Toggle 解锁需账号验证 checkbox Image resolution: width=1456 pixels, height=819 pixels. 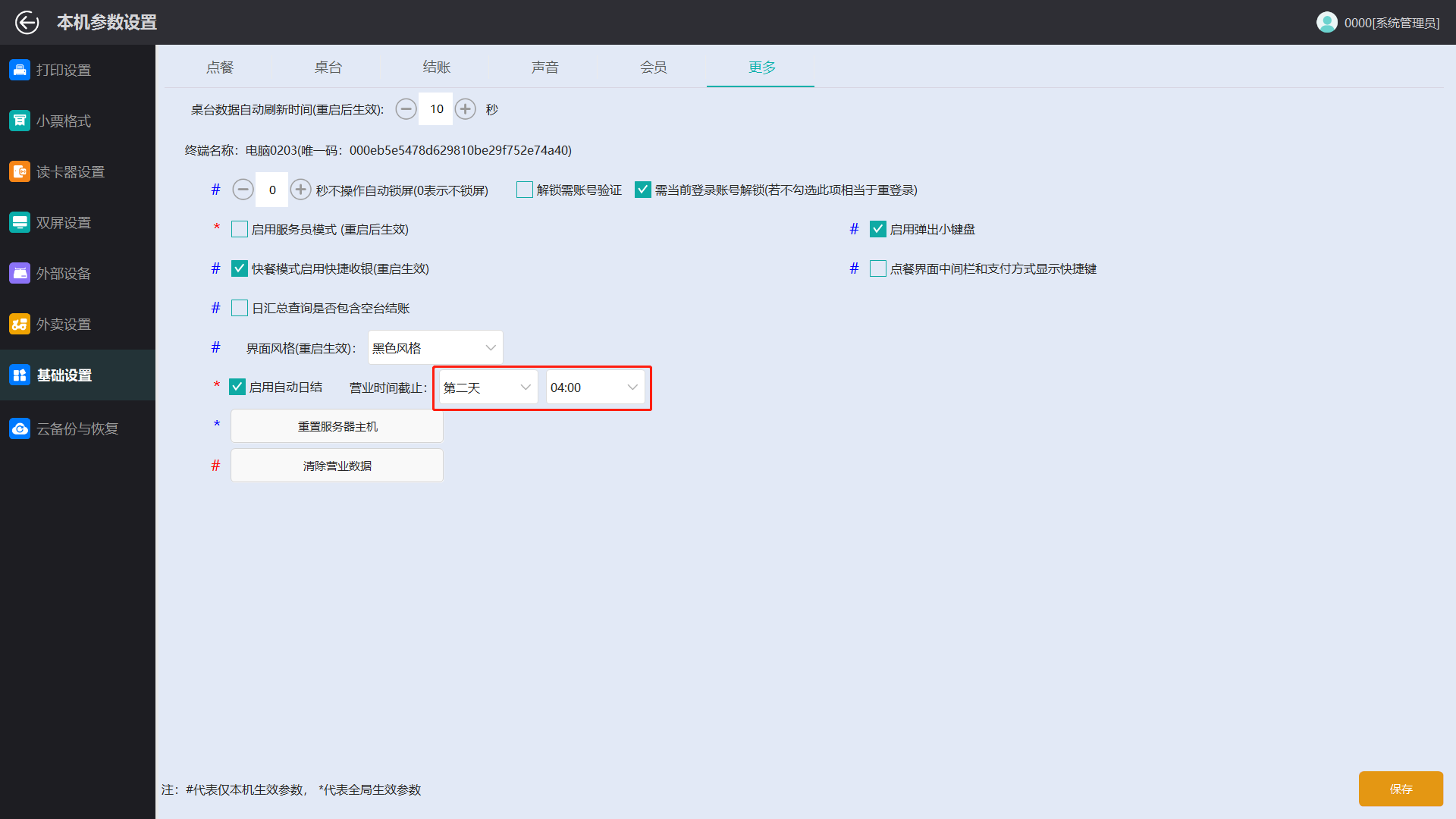pyautogui.click(x=525, y=190)
